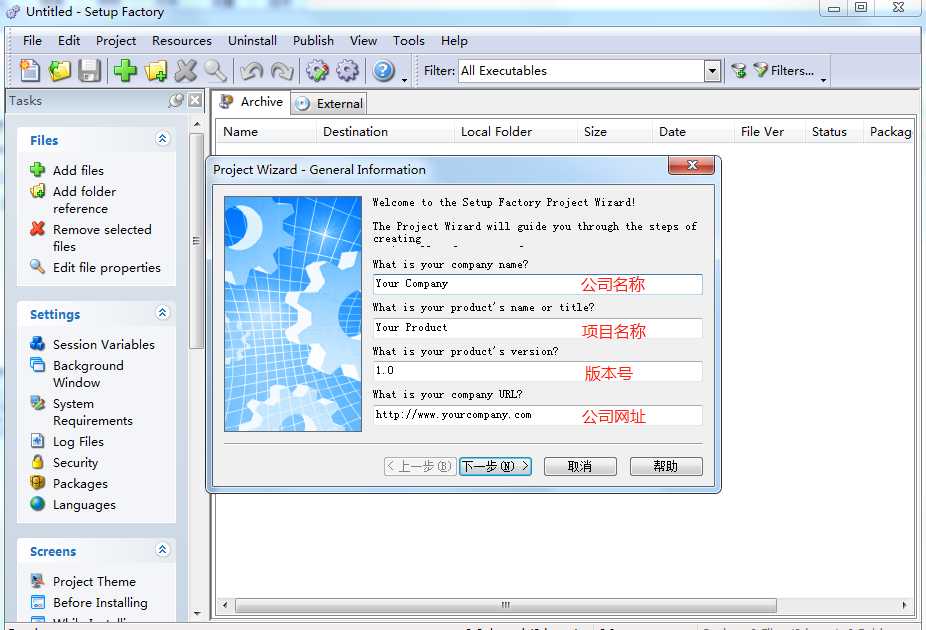926x630 pixels.
Task: Collapse the Screens task group
Action: [x=162, y=550]
